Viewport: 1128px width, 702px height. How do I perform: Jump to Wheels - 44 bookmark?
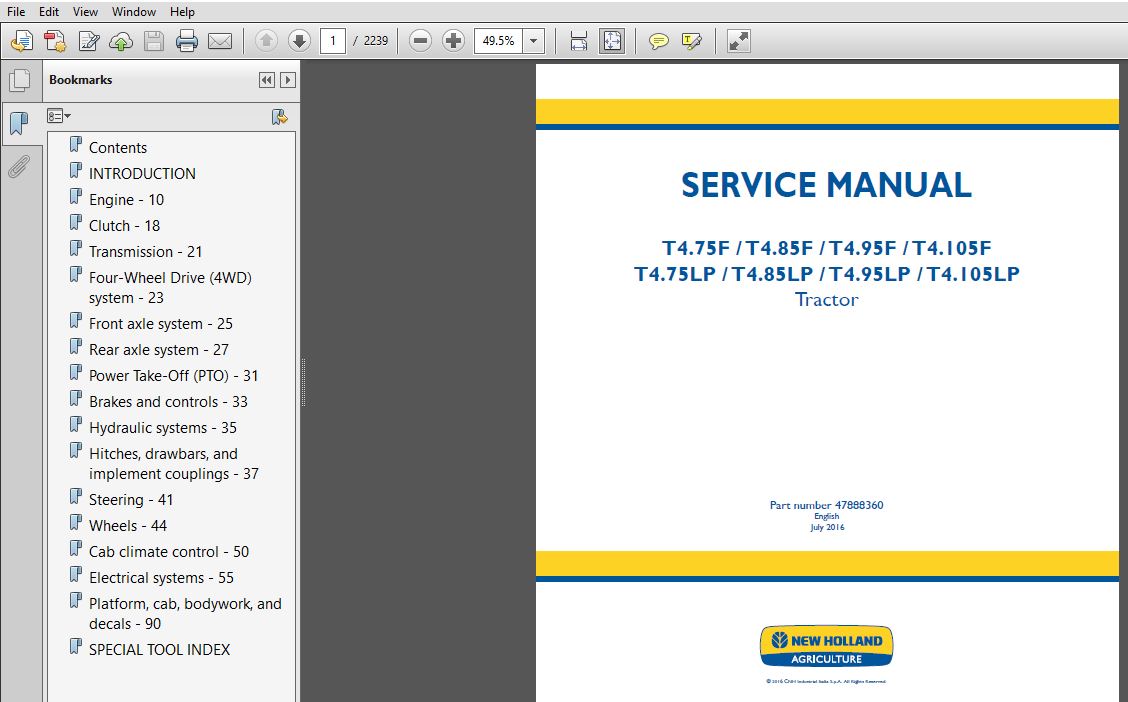coord(128,526)
